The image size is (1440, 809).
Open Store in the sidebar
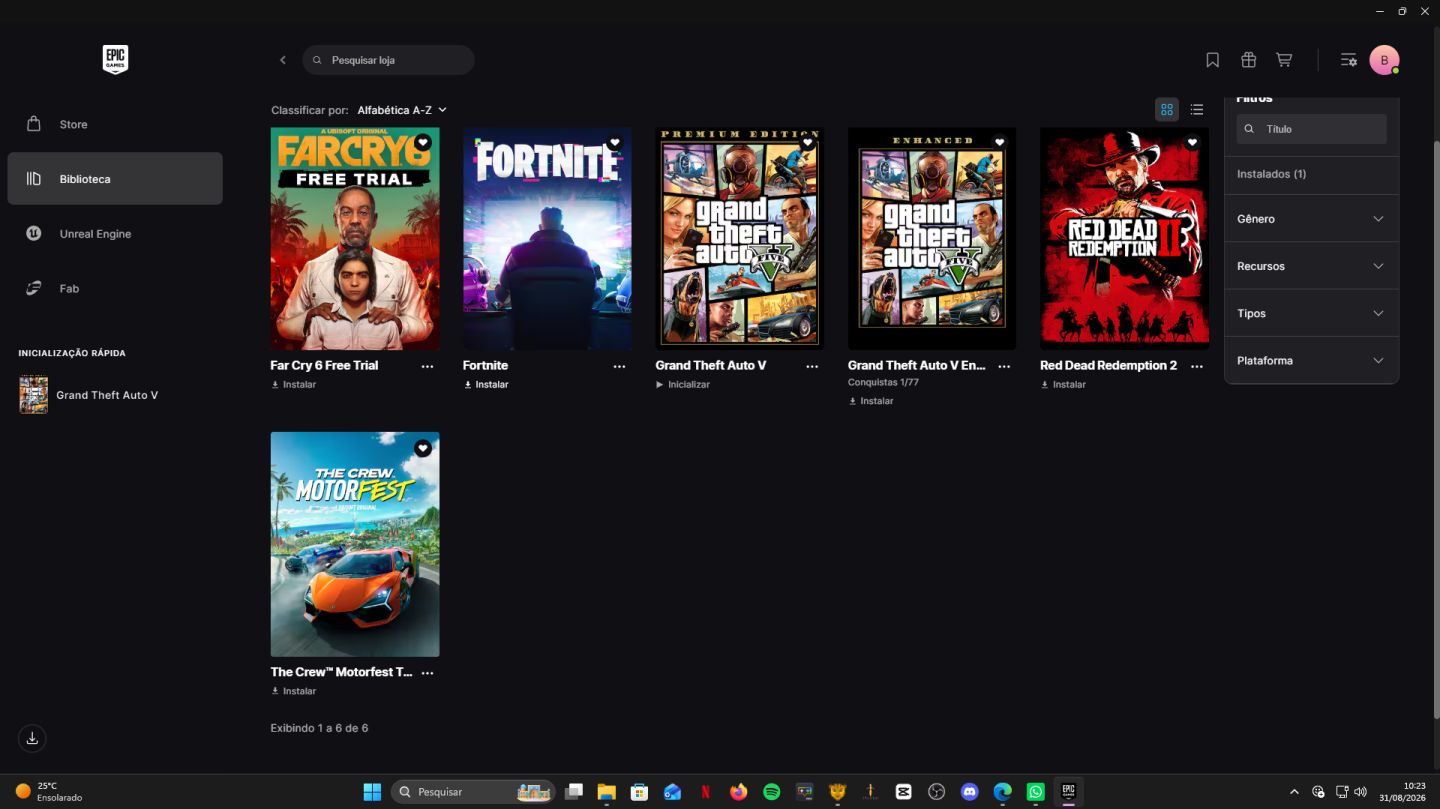pos(115,124)
